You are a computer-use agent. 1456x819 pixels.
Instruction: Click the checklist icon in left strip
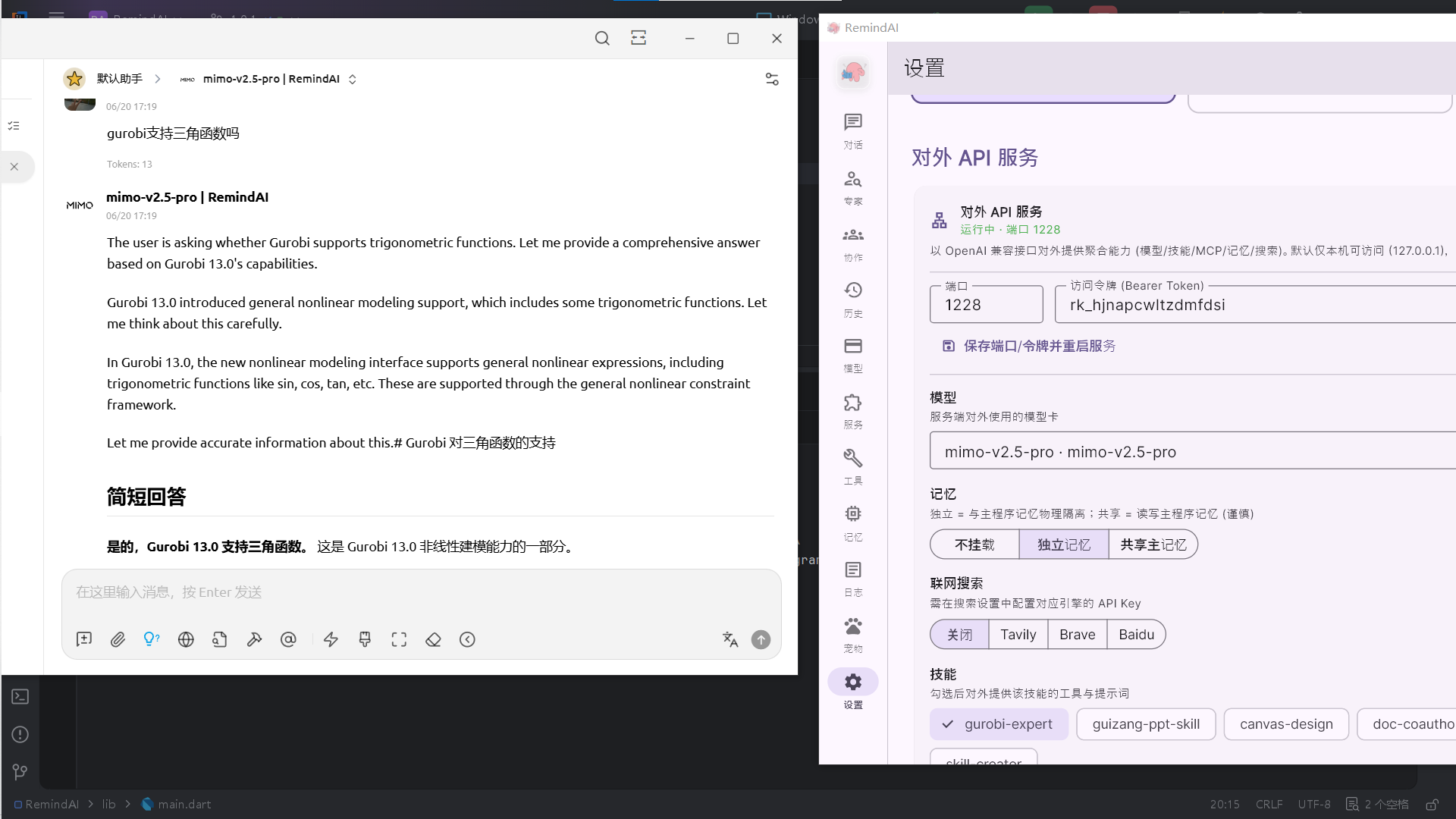14,126
